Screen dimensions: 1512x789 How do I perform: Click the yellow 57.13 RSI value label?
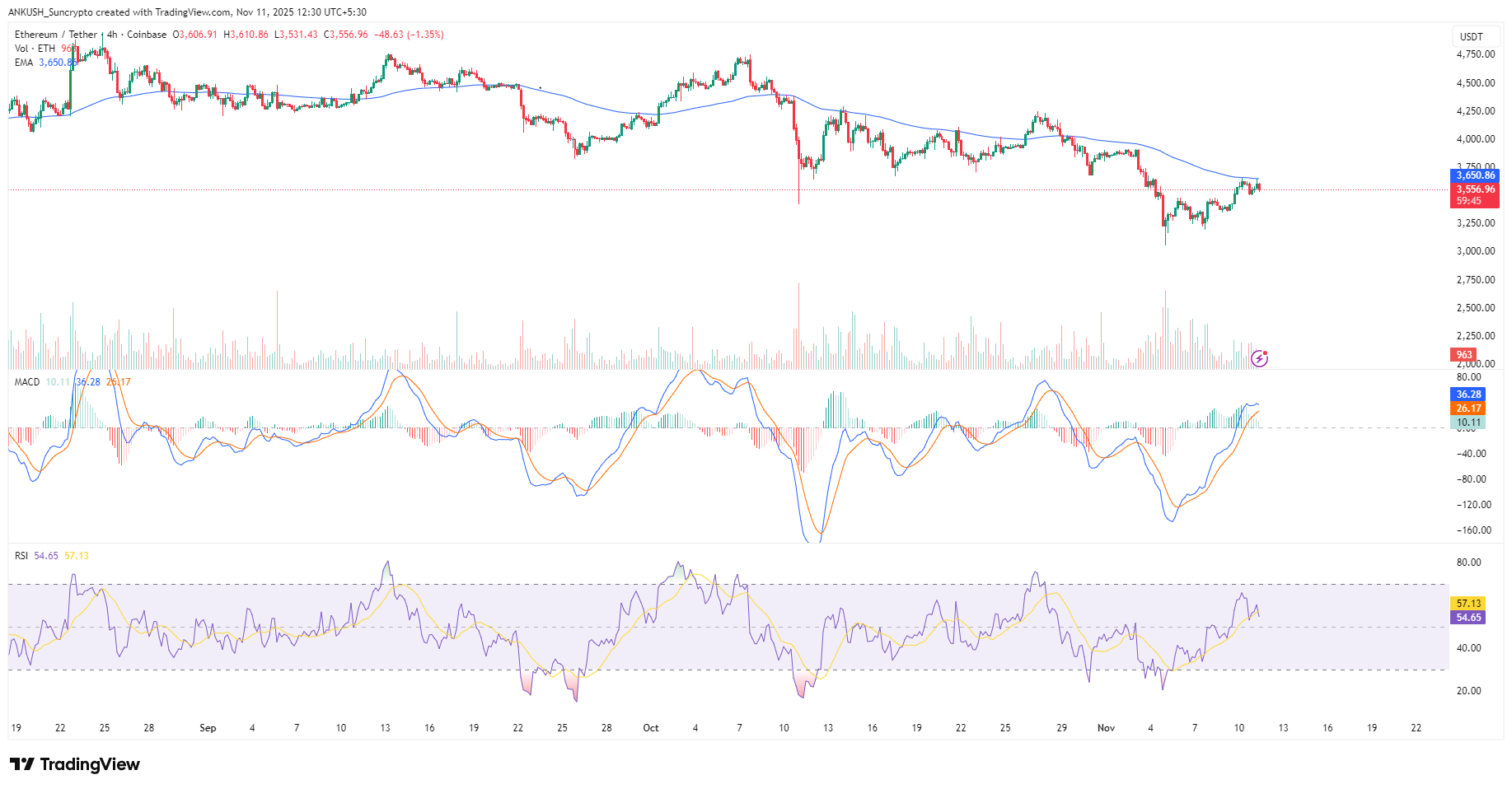1468,603
